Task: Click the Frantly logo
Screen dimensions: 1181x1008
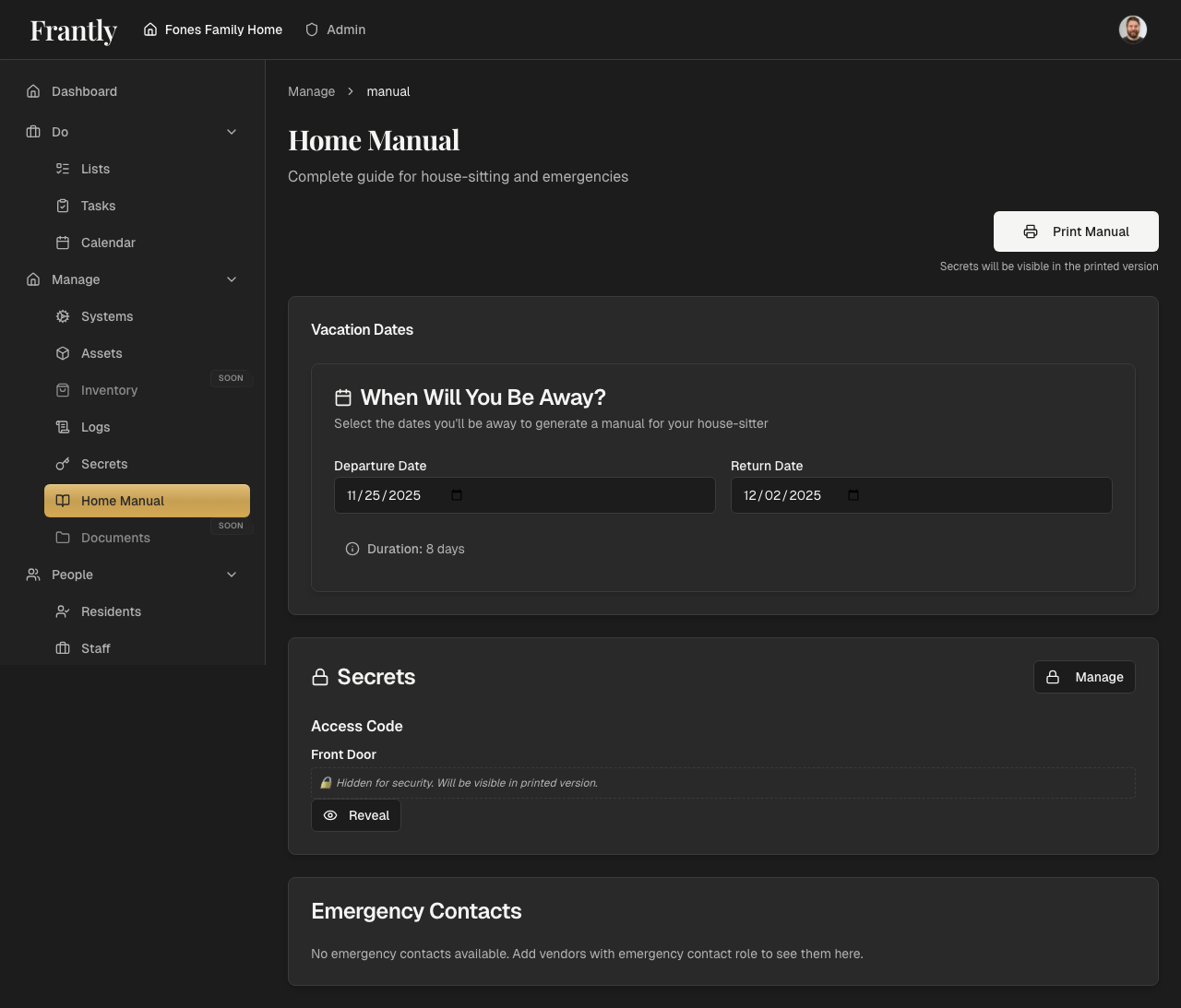Action: (x=74, y=30)
